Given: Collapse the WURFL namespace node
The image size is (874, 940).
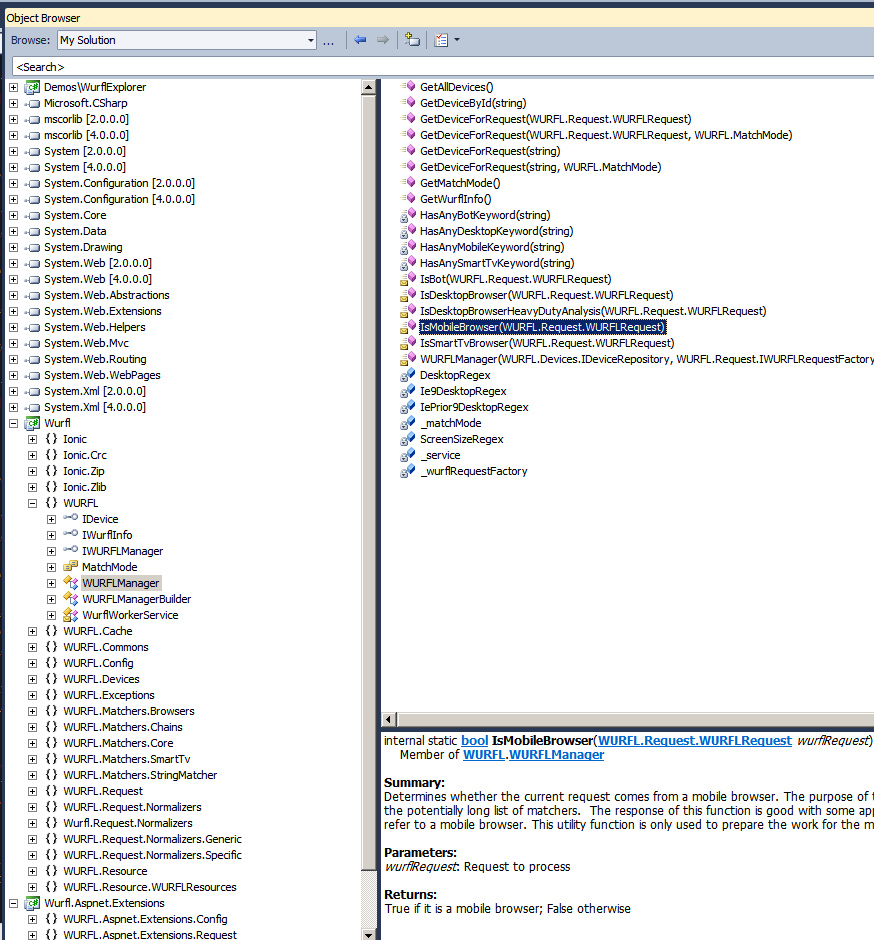Looking at the screenshot, I should pyautogui.click(x=32, y=503).
